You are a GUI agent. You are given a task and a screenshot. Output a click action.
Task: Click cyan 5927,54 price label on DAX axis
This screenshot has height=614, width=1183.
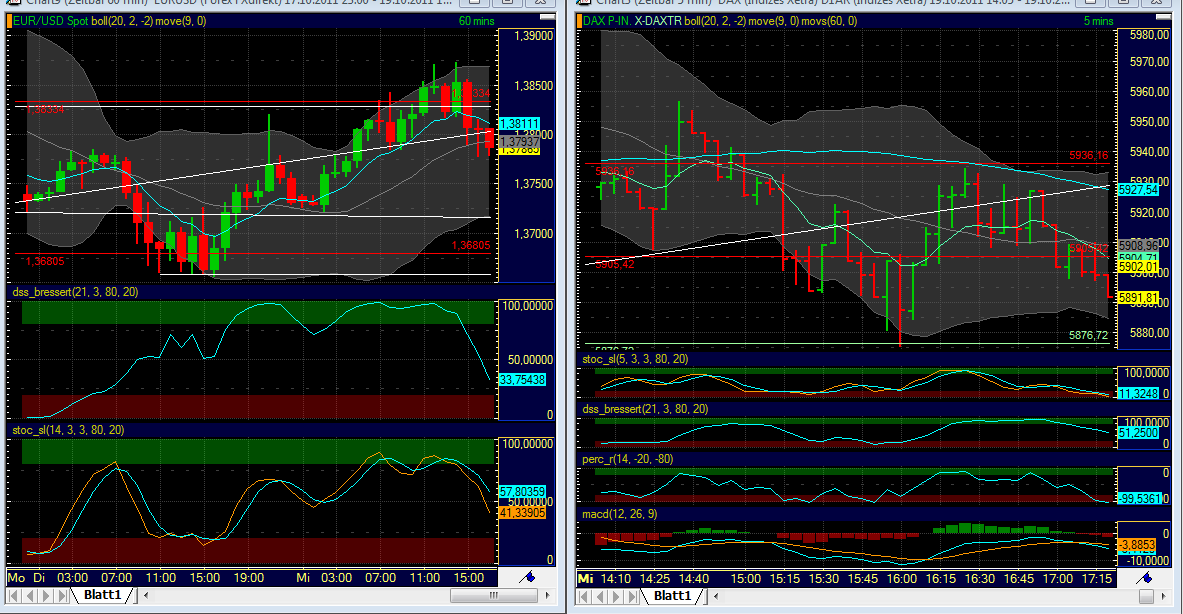pyautogui.click(x=1138, y=189)
